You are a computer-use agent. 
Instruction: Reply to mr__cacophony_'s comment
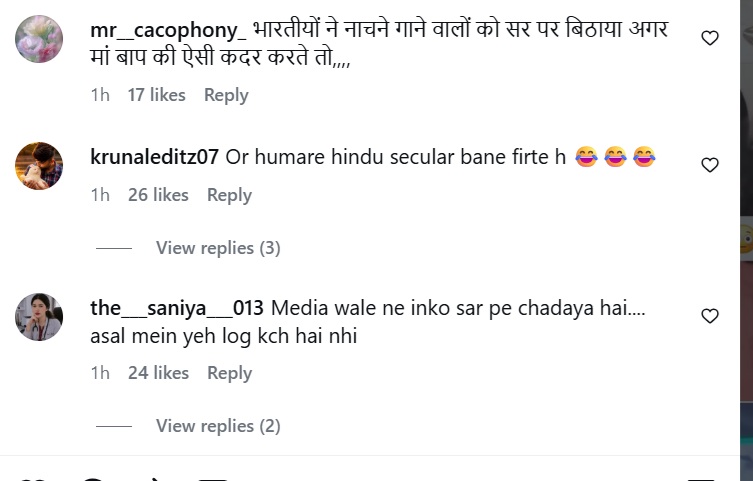click(226, 95)
